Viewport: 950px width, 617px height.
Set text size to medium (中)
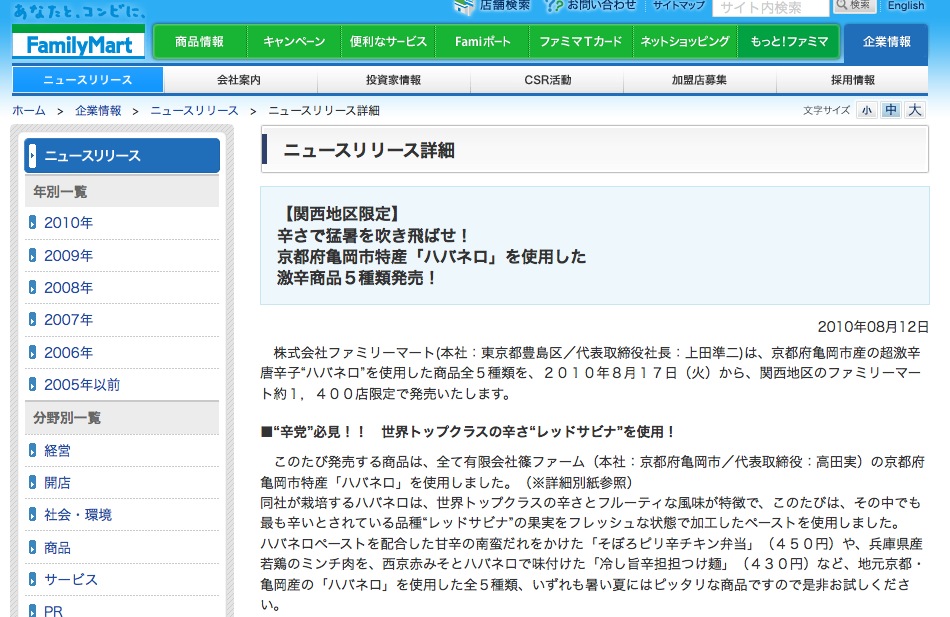click(891, 110)
